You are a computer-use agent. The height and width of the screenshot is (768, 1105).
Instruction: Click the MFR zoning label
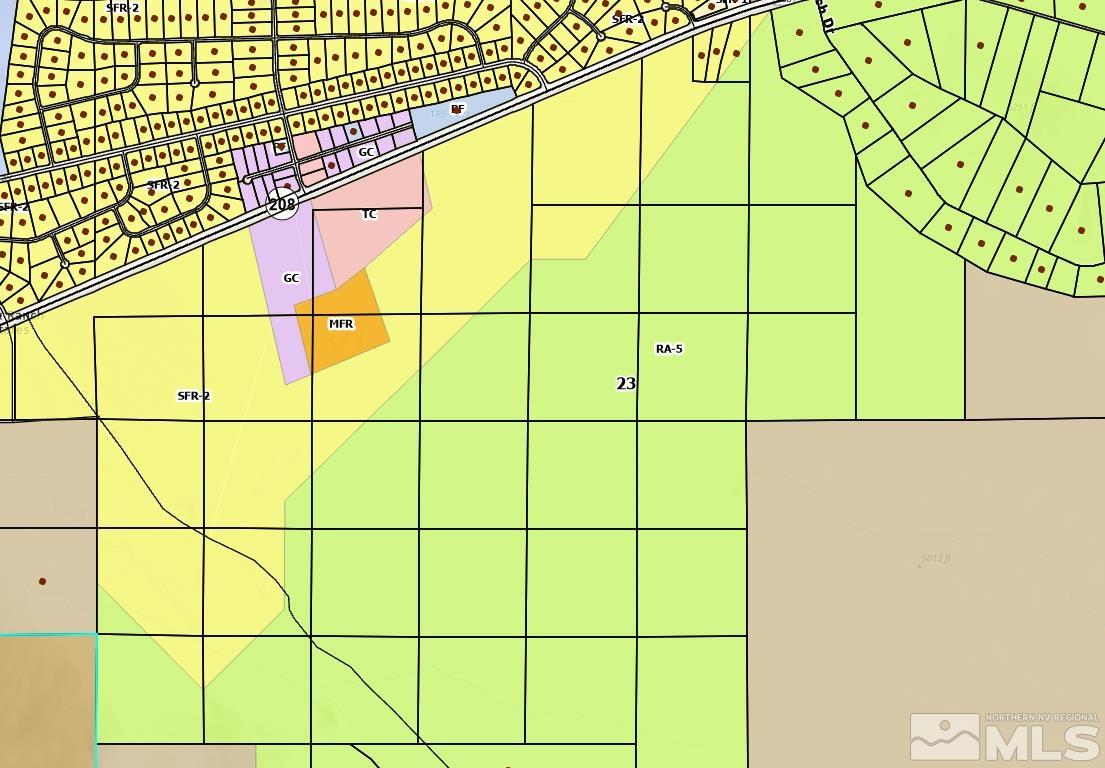tap(341, 324)
